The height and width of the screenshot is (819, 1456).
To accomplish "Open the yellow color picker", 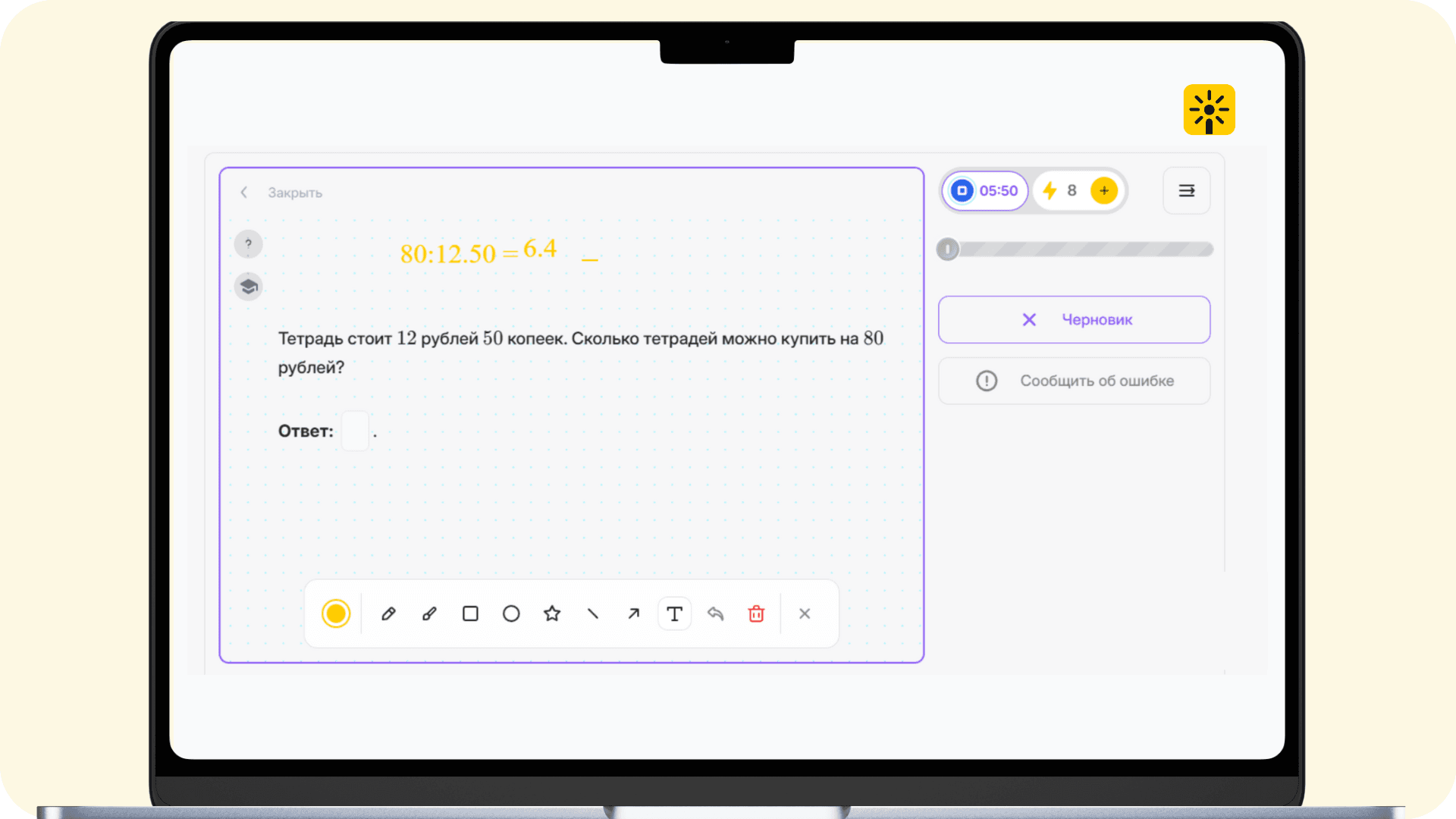I will pyautogui.click(x=336, y=614).
